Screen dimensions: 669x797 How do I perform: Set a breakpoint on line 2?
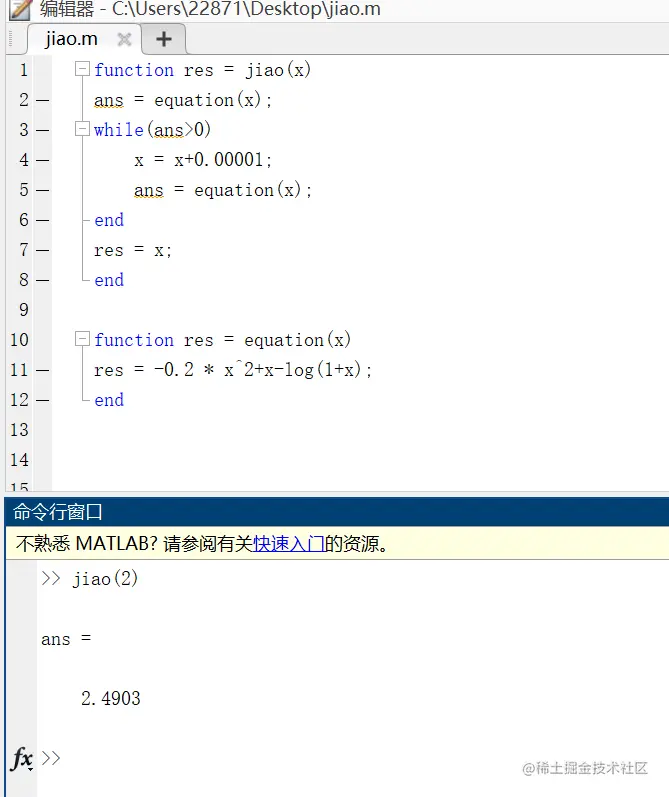43,100
